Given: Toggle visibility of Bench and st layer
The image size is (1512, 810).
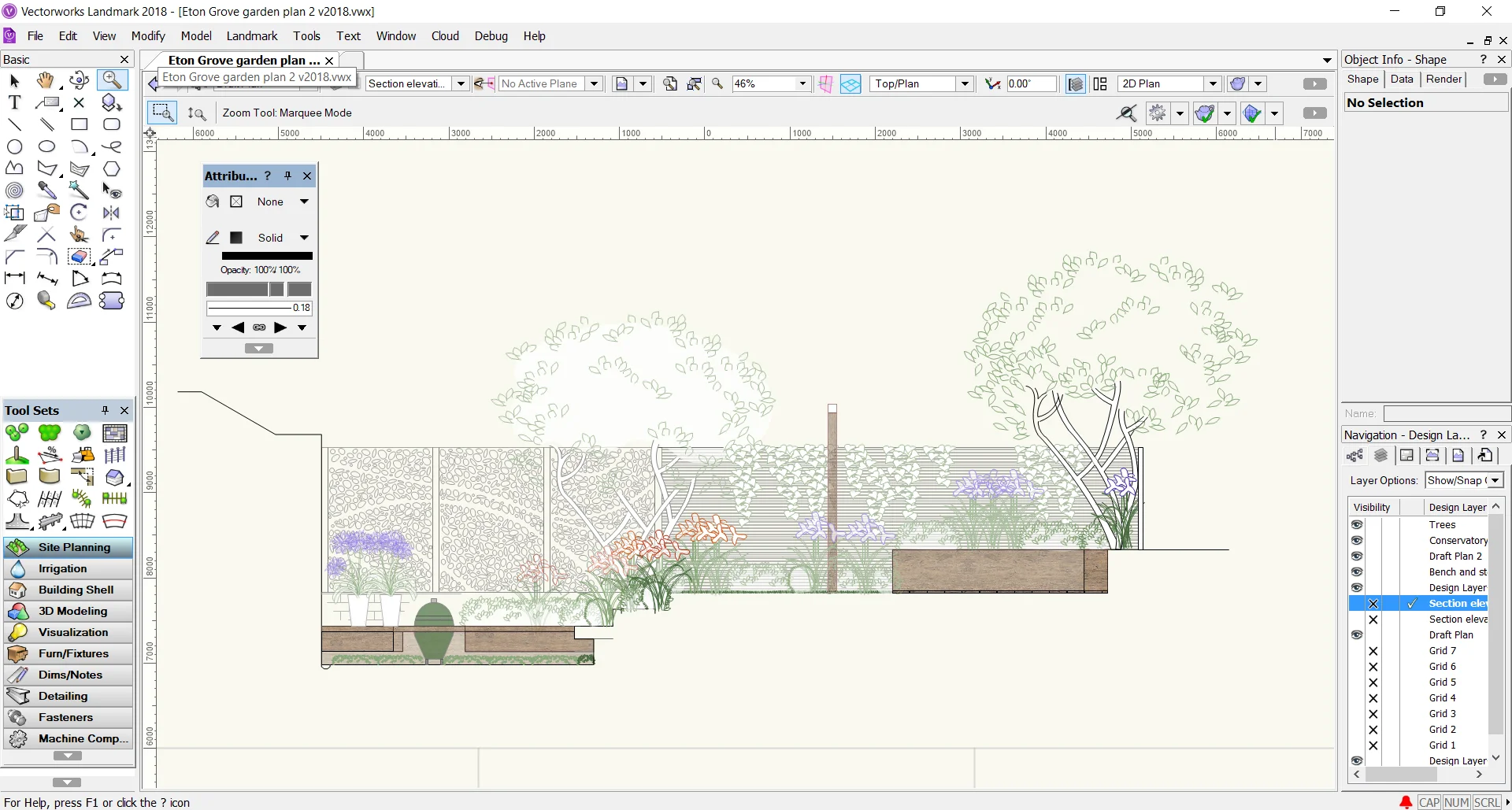Looking at the screenshot, I should [x=1357, y=571].
